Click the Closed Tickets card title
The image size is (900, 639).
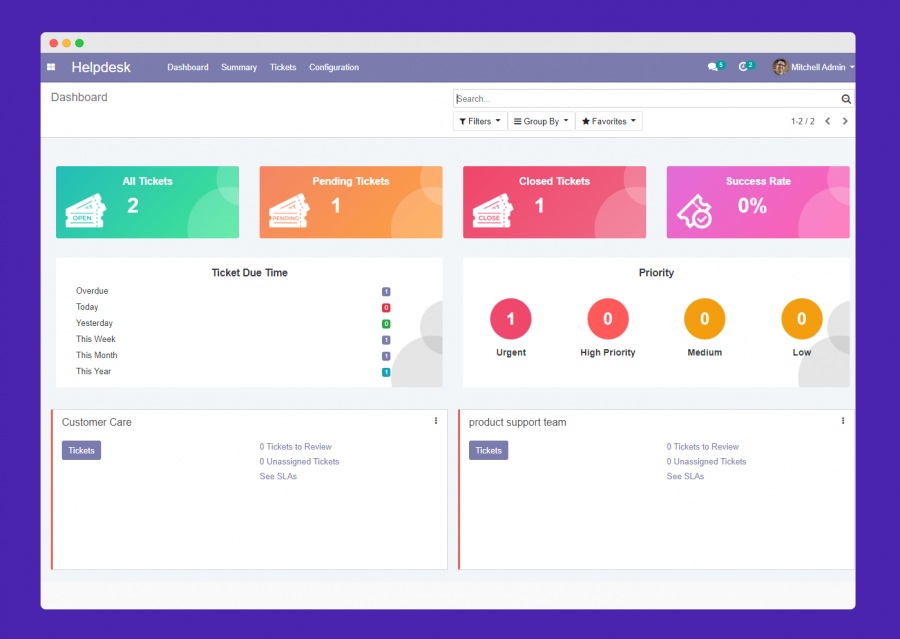point(554,181)
